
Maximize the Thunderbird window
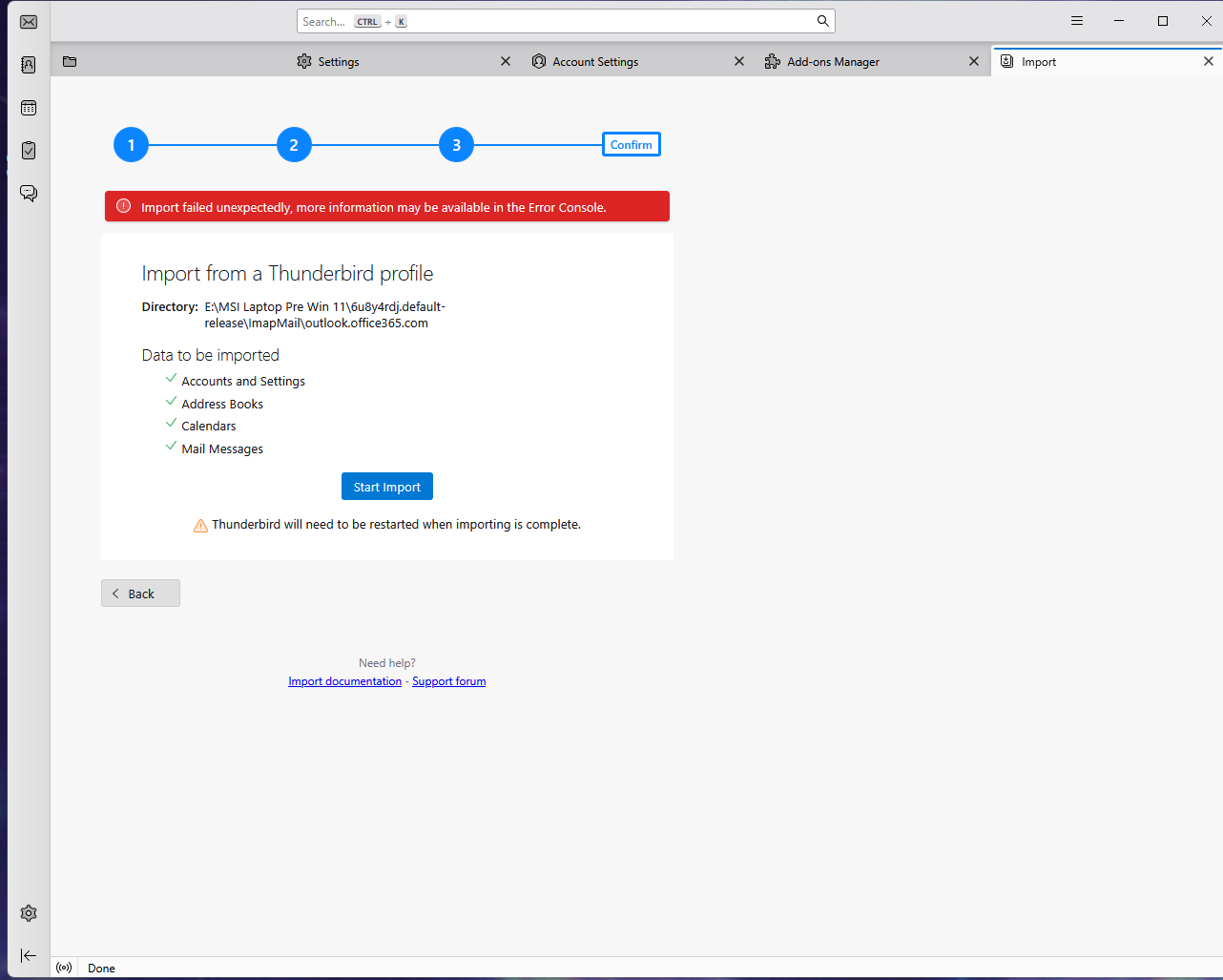[1163, 21]
